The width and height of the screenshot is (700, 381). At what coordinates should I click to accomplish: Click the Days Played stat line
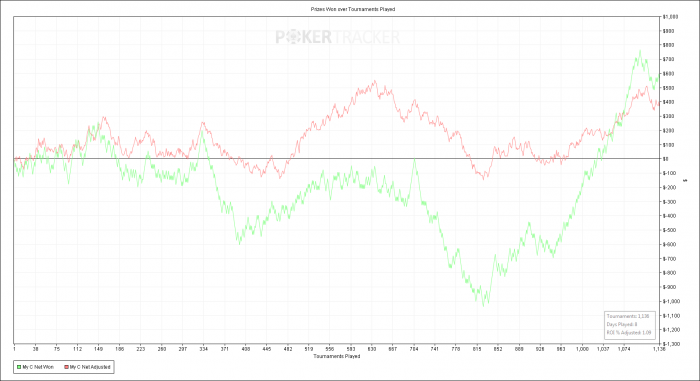pos(621,324)
